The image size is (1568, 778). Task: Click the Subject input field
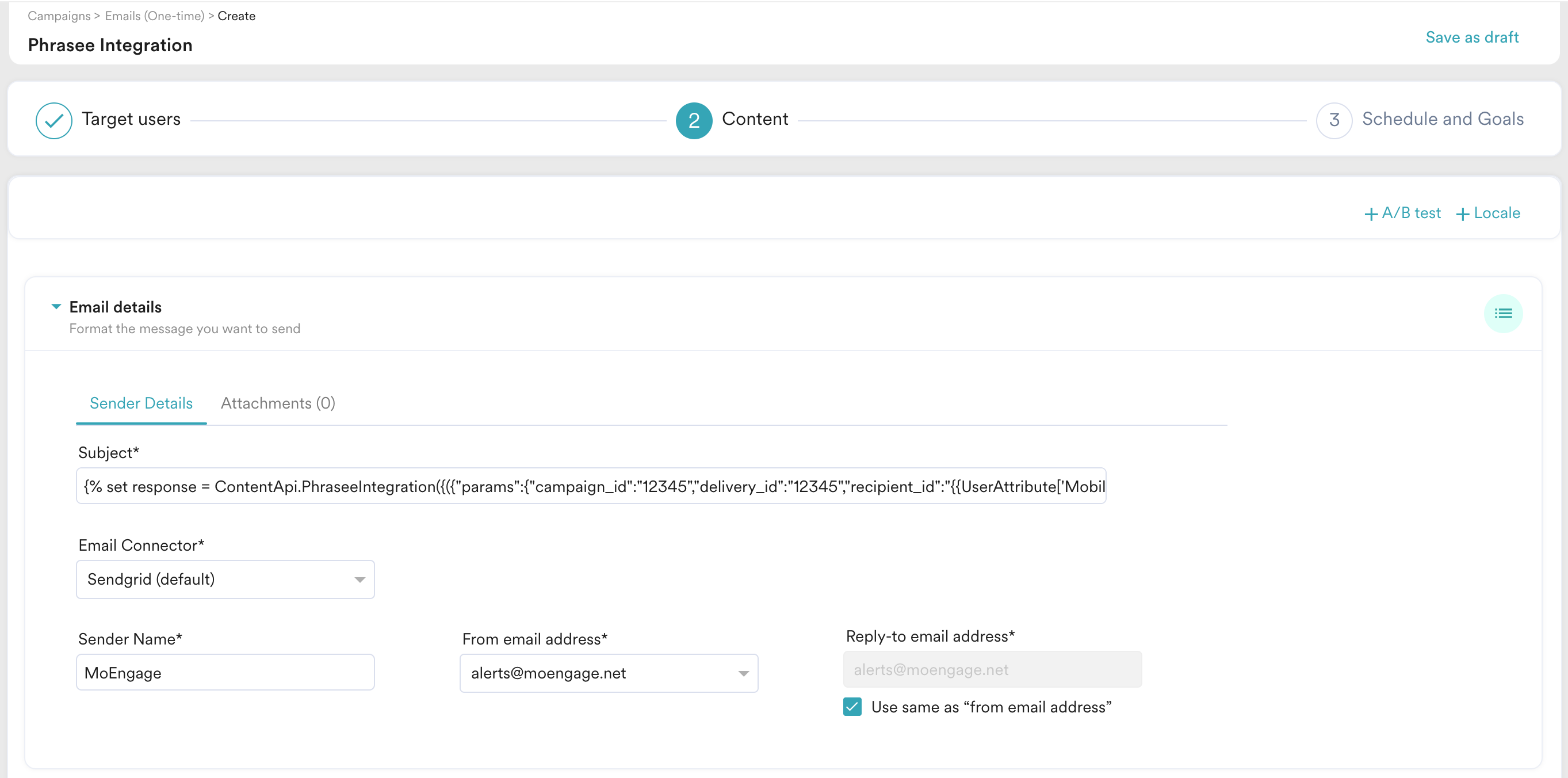click(x=590, y=486)
